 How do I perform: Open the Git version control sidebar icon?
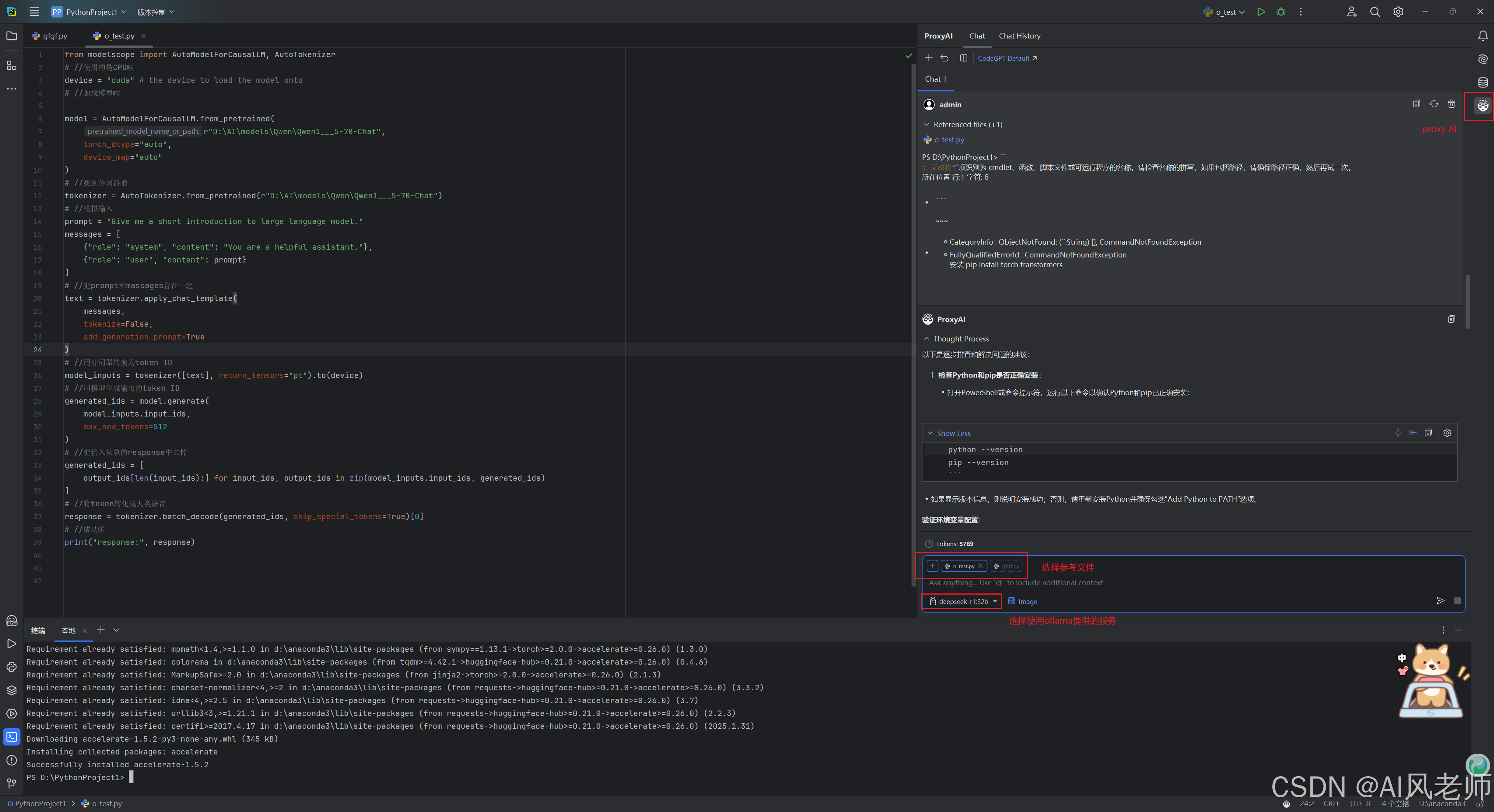click(x=12, y=784)
